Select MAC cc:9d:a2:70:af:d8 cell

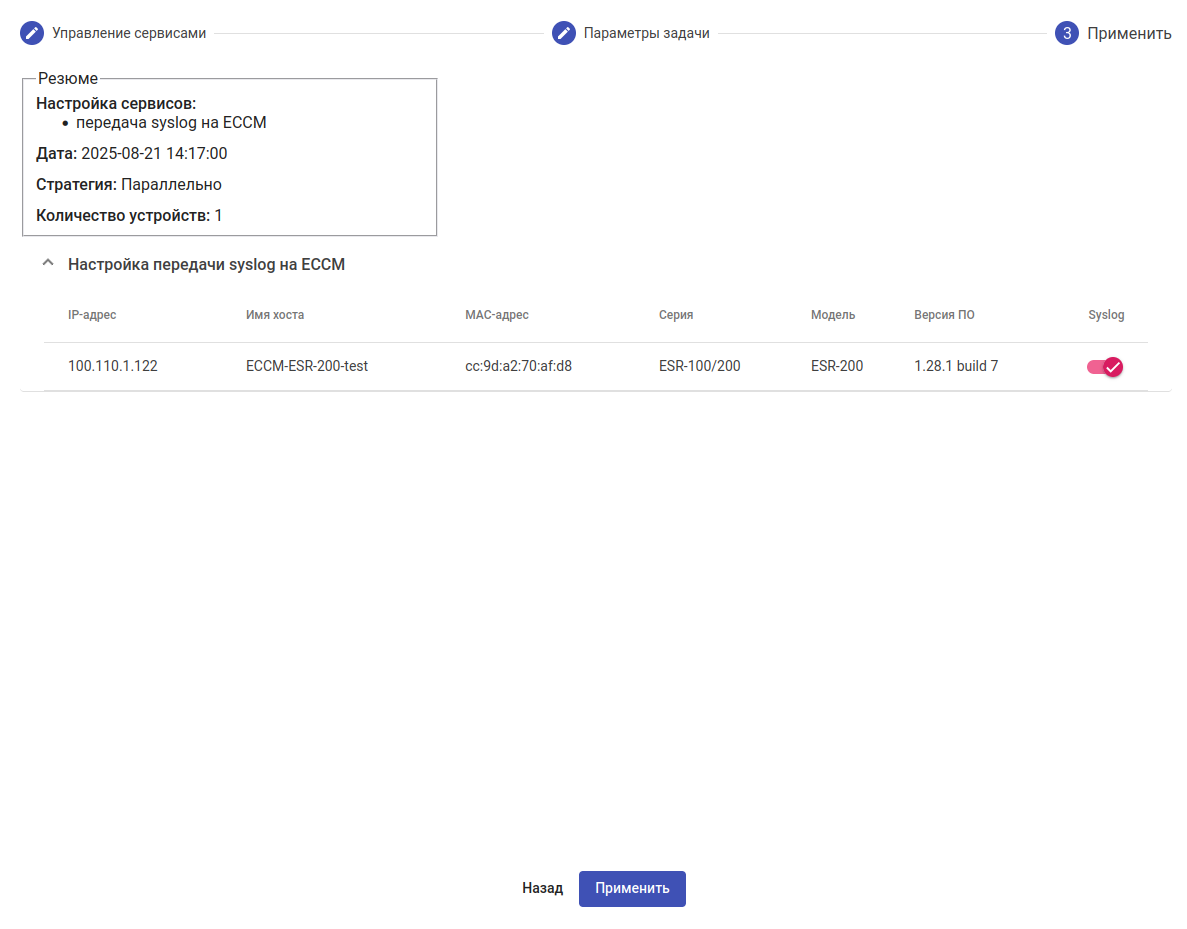tap(519, 366)
